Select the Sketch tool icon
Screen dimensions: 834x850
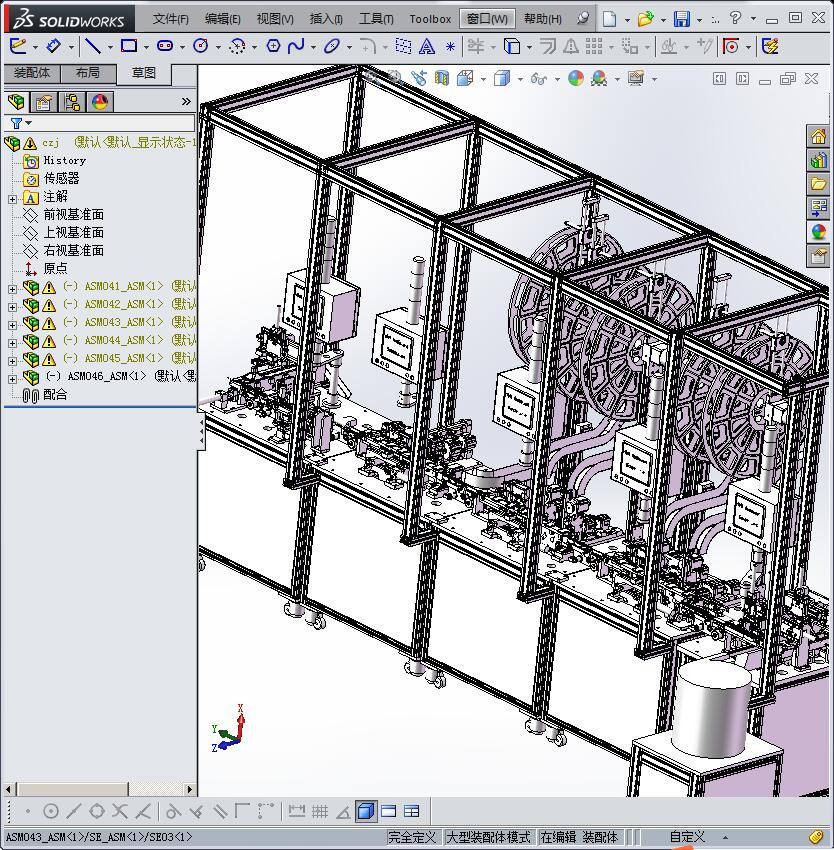[18, 47]
